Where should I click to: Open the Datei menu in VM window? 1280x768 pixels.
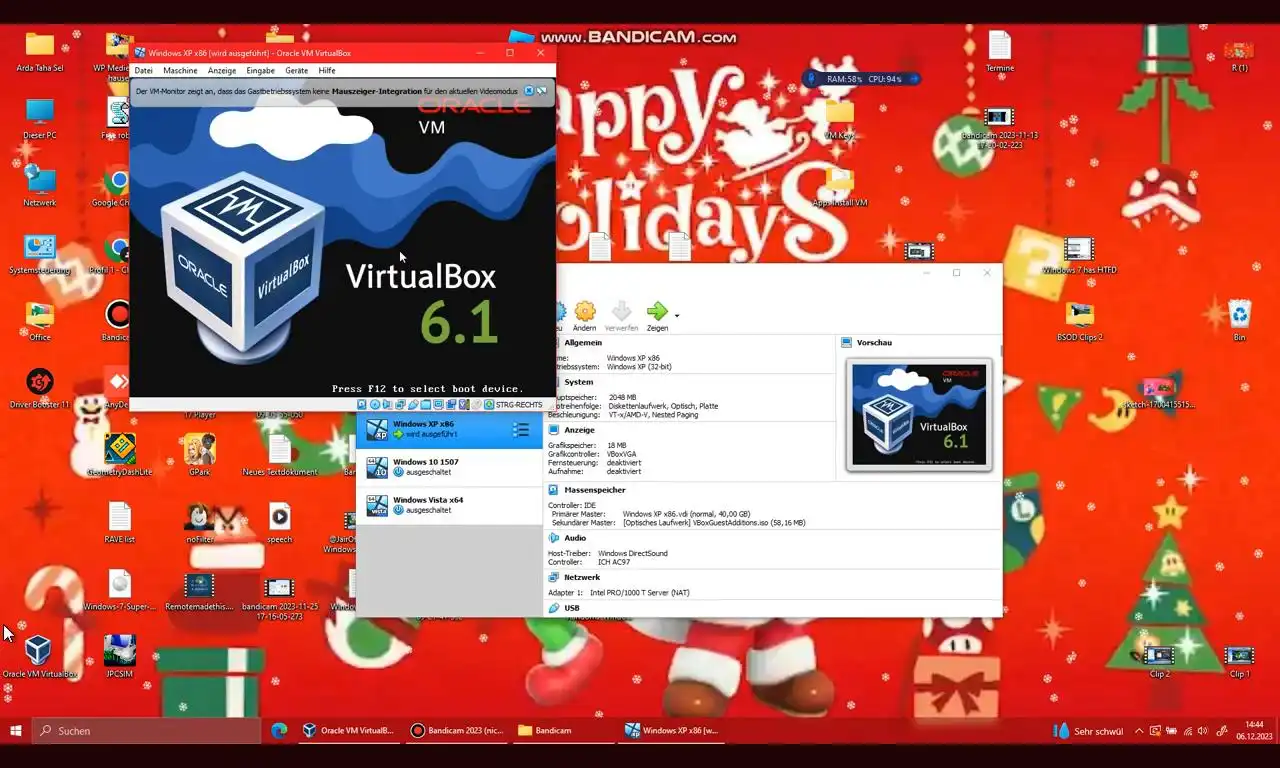click(x=144, y=71)
